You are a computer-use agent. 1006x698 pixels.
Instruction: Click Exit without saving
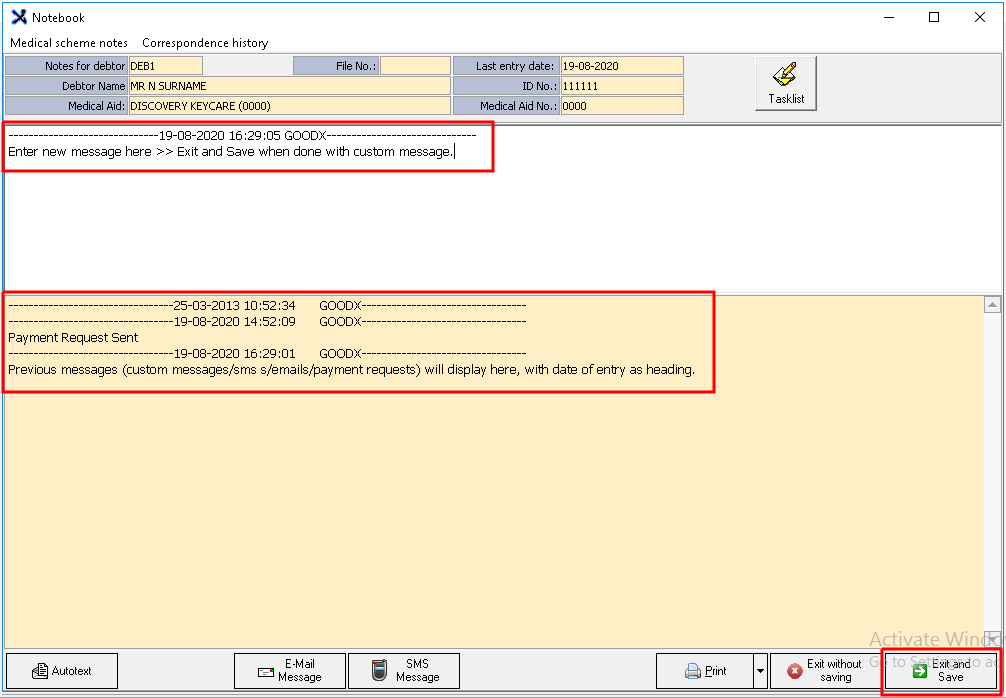click(825, 670)
